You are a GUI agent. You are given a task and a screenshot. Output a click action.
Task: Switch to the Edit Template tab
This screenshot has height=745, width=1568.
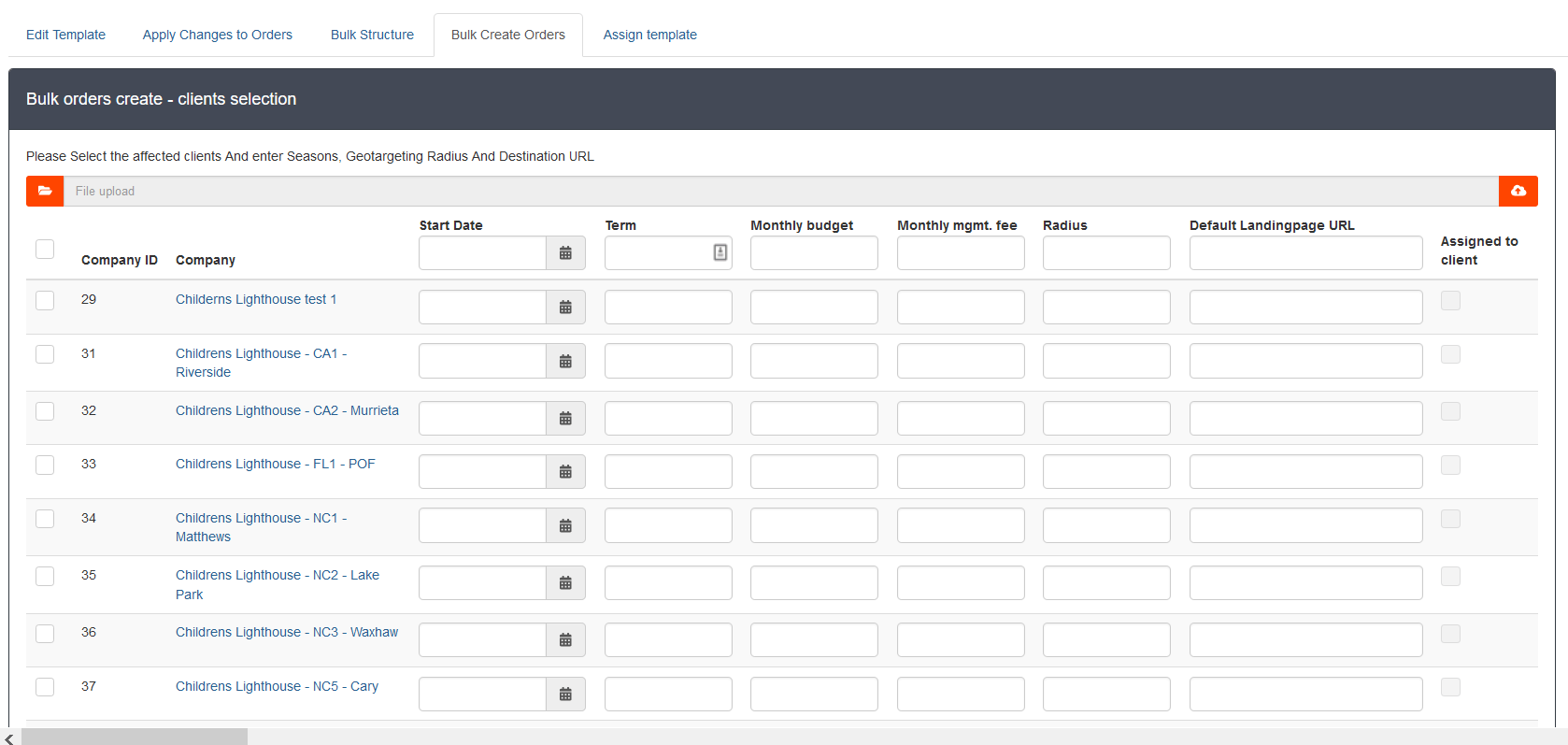tap(65, 35)
